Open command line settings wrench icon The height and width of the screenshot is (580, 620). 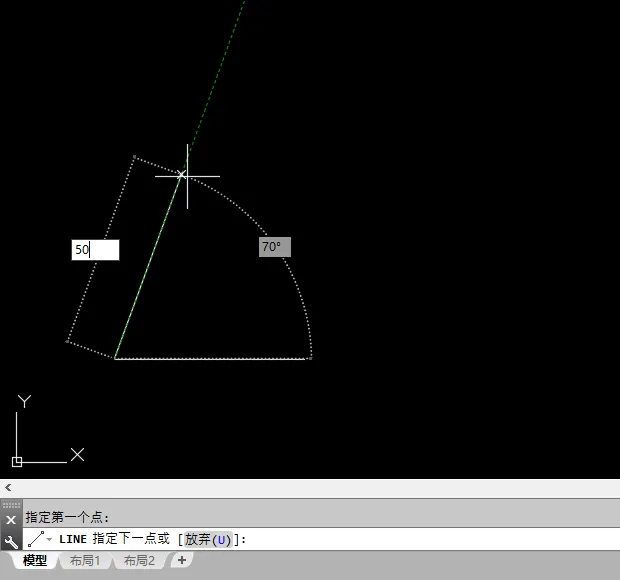click(11, 541)
